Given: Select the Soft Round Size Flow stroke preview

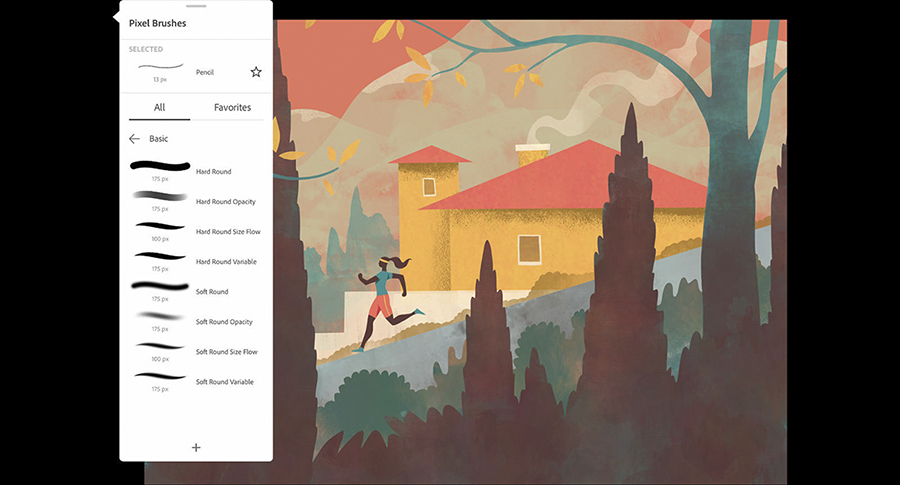Looking at the screenshot, I should click(x=160, y=346).
